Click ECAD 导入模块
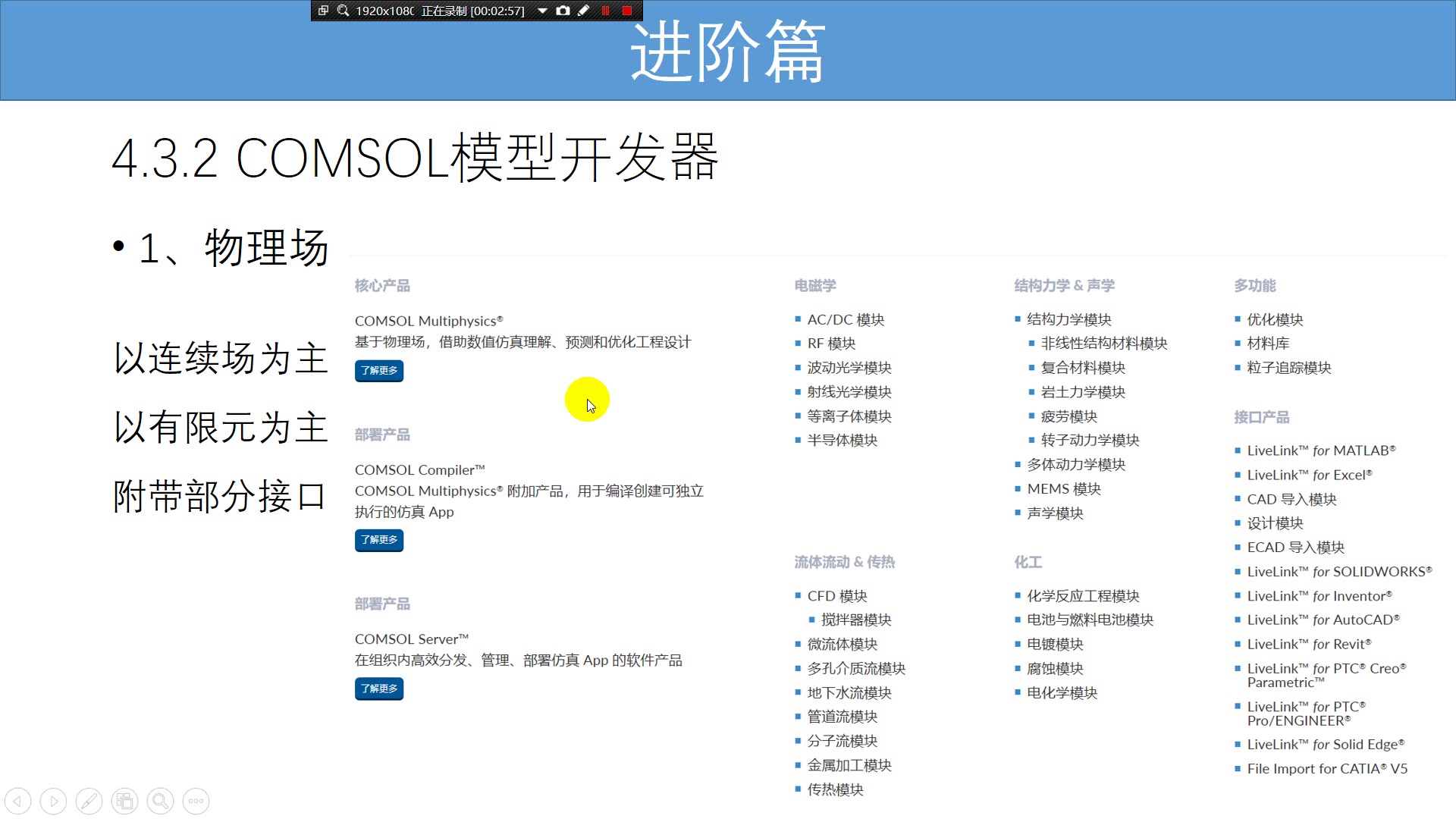 tap(1295, 548)
